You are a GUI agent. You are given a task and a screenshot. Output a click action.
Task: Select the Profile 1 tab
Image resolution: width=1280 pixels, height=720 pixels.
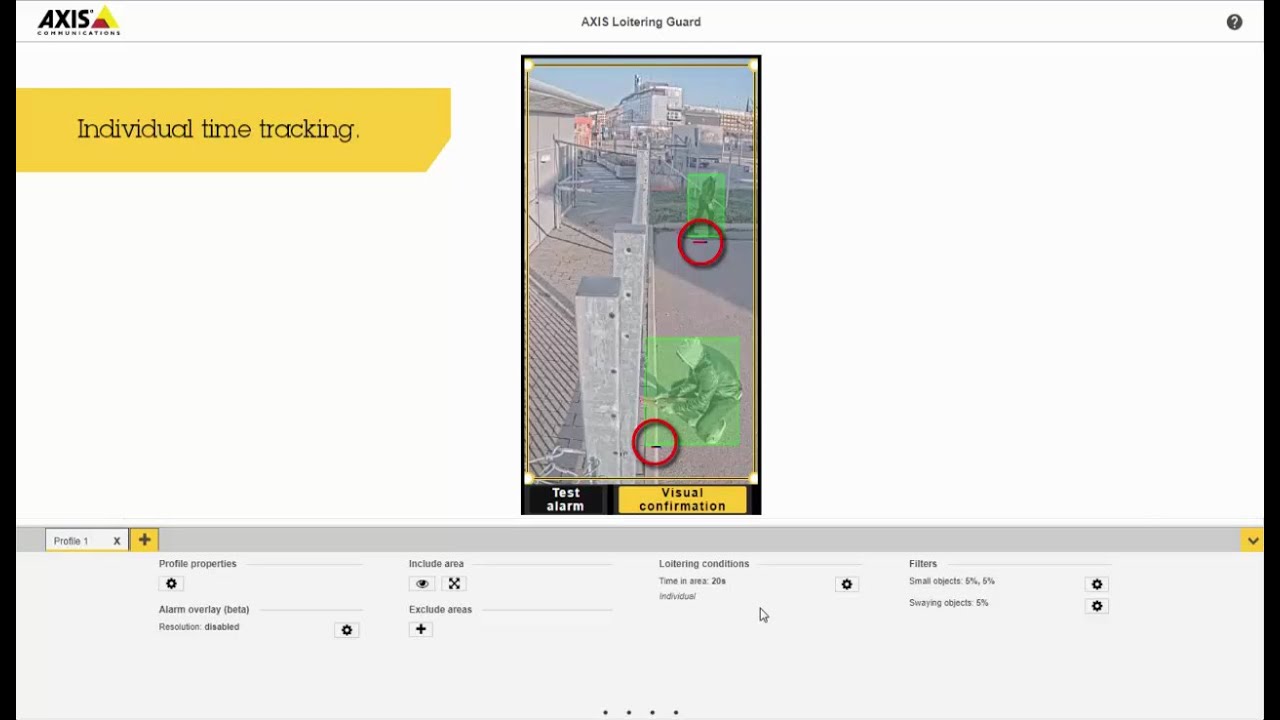click(86, 540)
